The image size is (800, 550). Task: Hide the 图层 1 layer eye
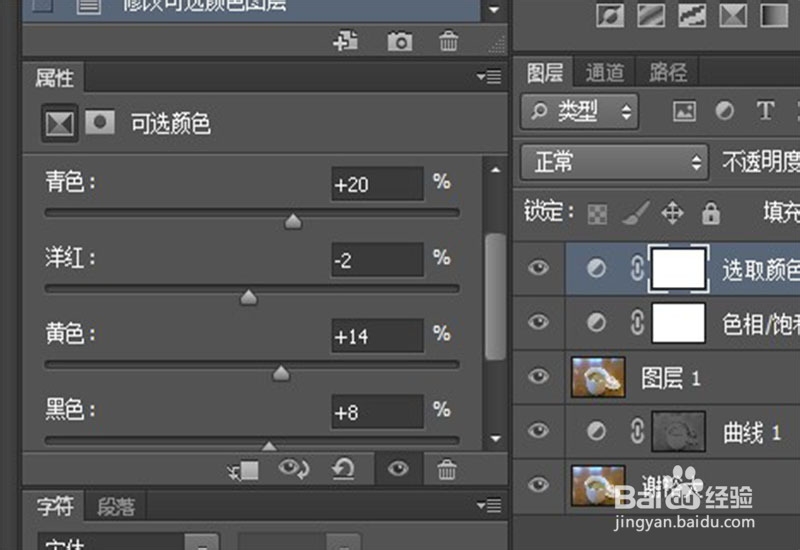[538, 377]
